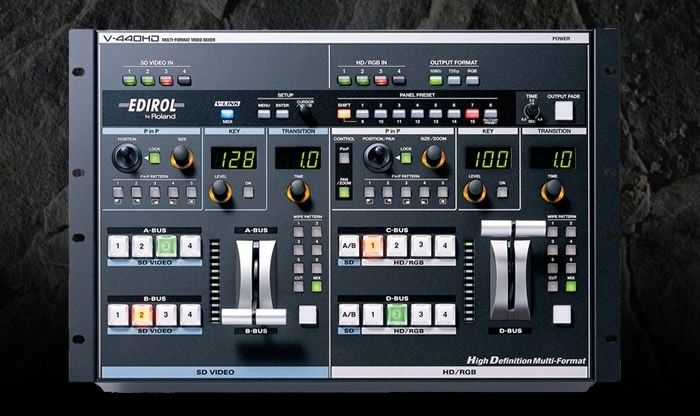700x416 pixels.
Task: Select C-BUS input 3
Action: (x=421, y=246)
